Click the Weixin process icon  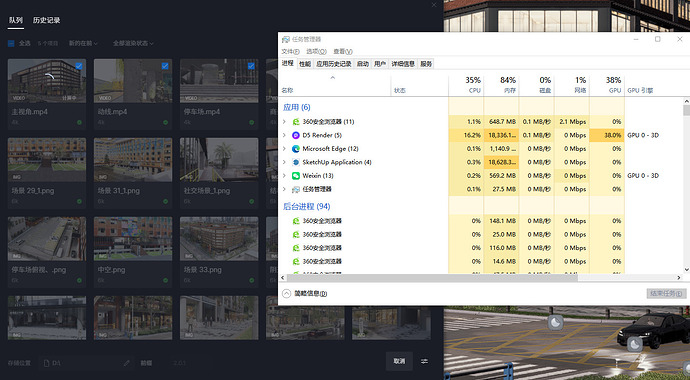coord(296,175)
